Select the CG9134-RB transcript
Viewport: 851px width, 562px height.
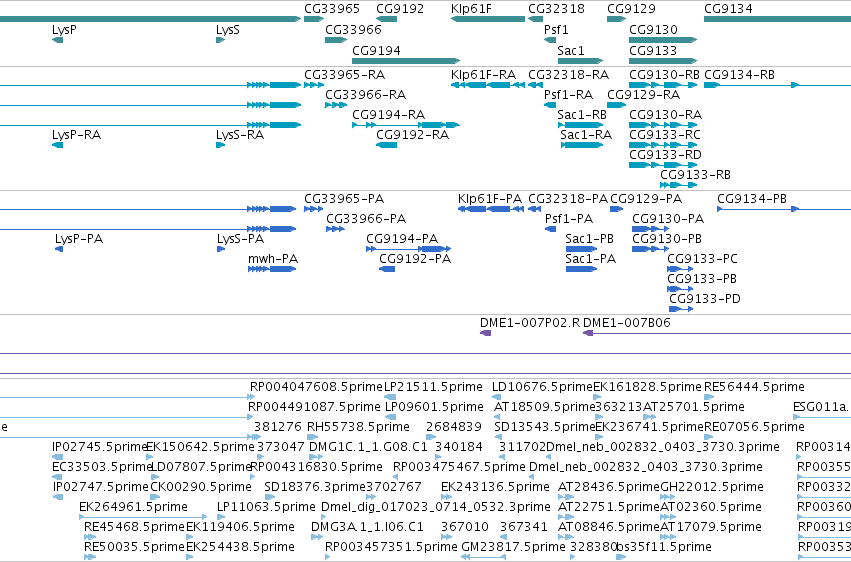coord(777,85)
